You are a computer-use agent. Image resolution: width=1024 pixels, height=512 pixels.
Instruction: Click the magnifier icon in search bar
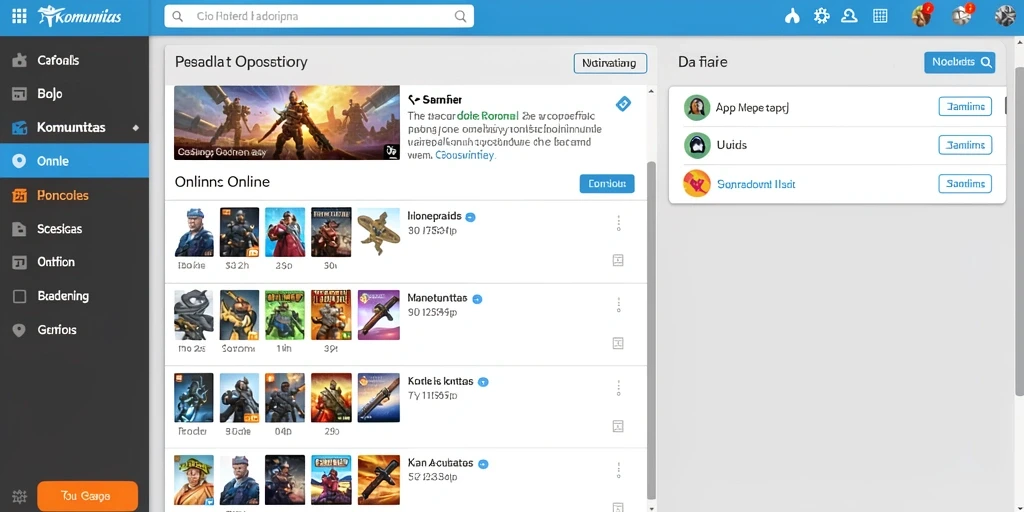pyautogui.click(x=460, y=16)
